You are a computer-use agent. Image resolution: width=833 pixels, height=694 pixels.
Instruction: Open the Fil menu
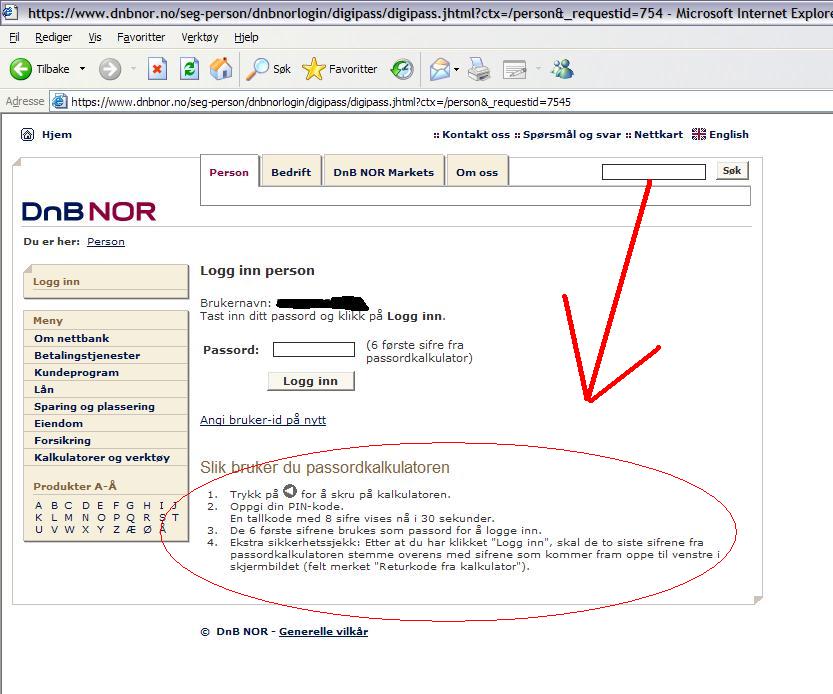14,37
